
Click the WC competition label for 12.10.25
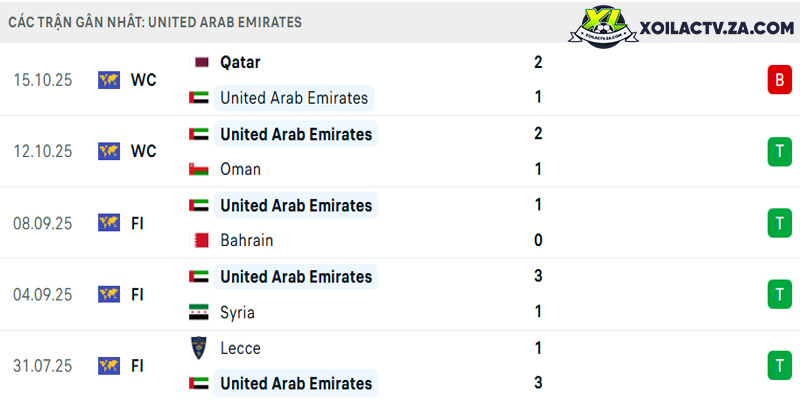pyautogui.click(x=143, y=152)
